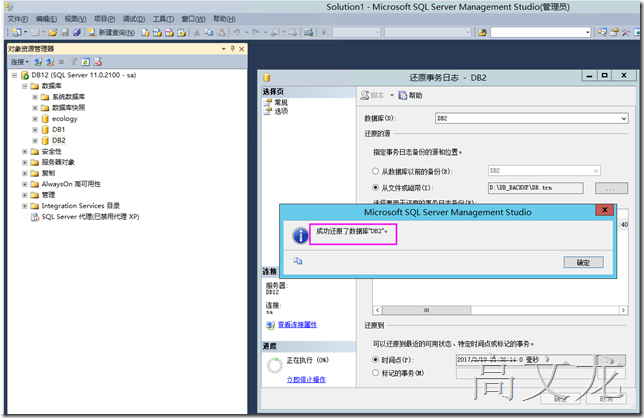
Task: Click the scrollbar right arrow in backup list
Action: pyautogui.click(x=623, y=310)
